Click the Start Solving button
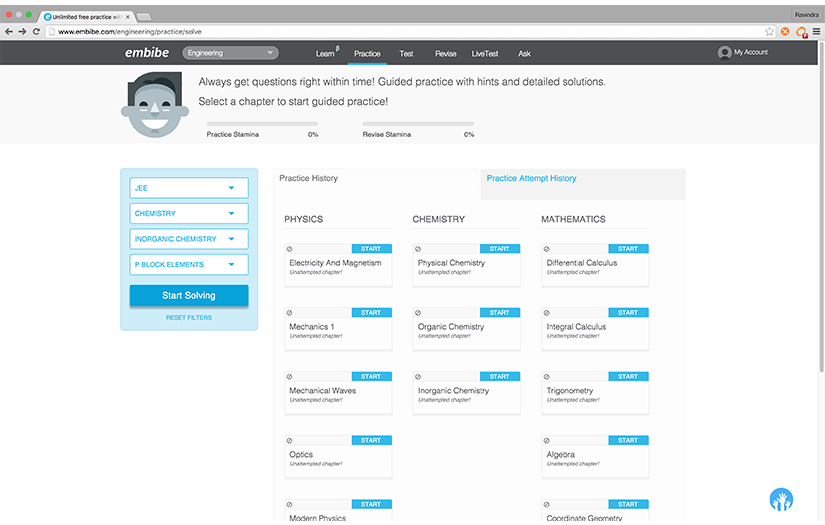 click(x=189, y=296)
